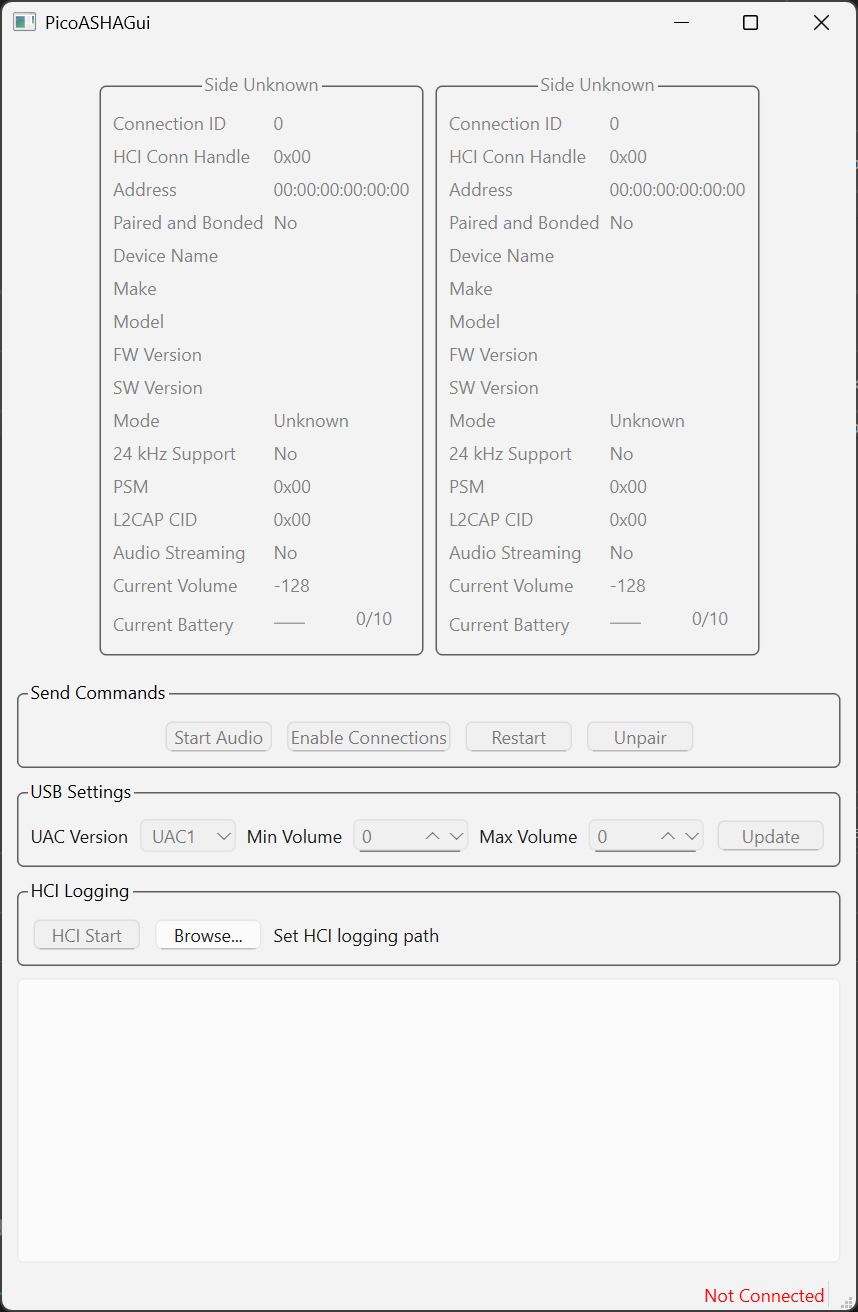Click the Not Connected status label
Viewport: 858px width, 1312px height.
763,1295
